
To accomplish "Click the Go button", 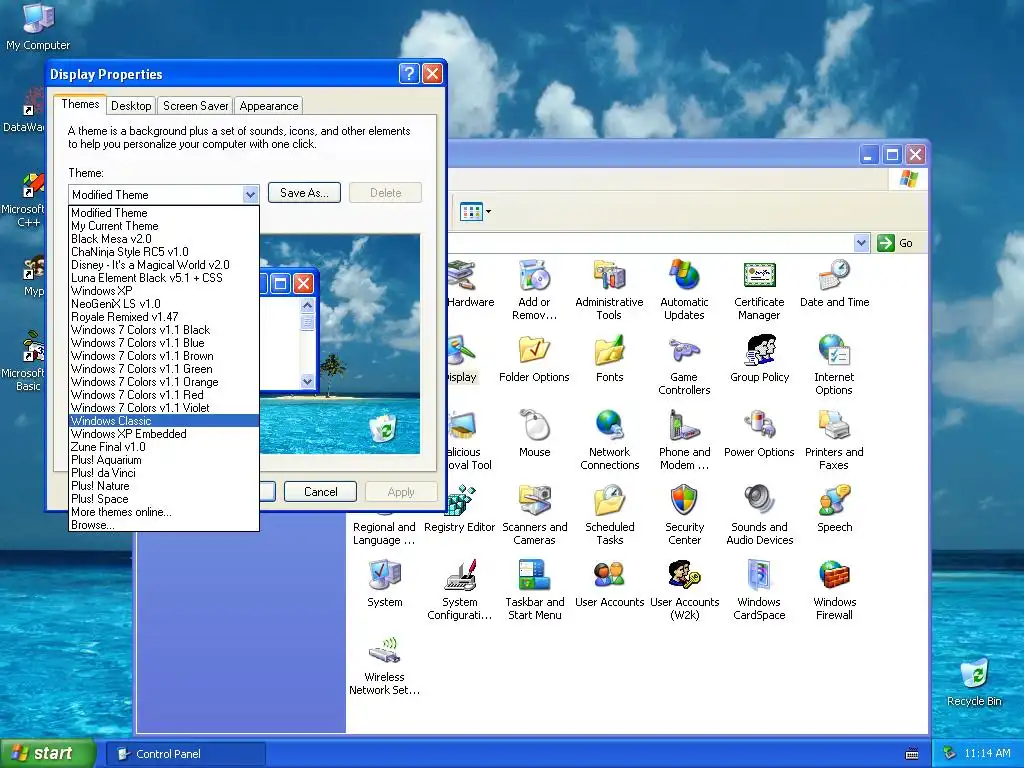I will tap(896, 243).
